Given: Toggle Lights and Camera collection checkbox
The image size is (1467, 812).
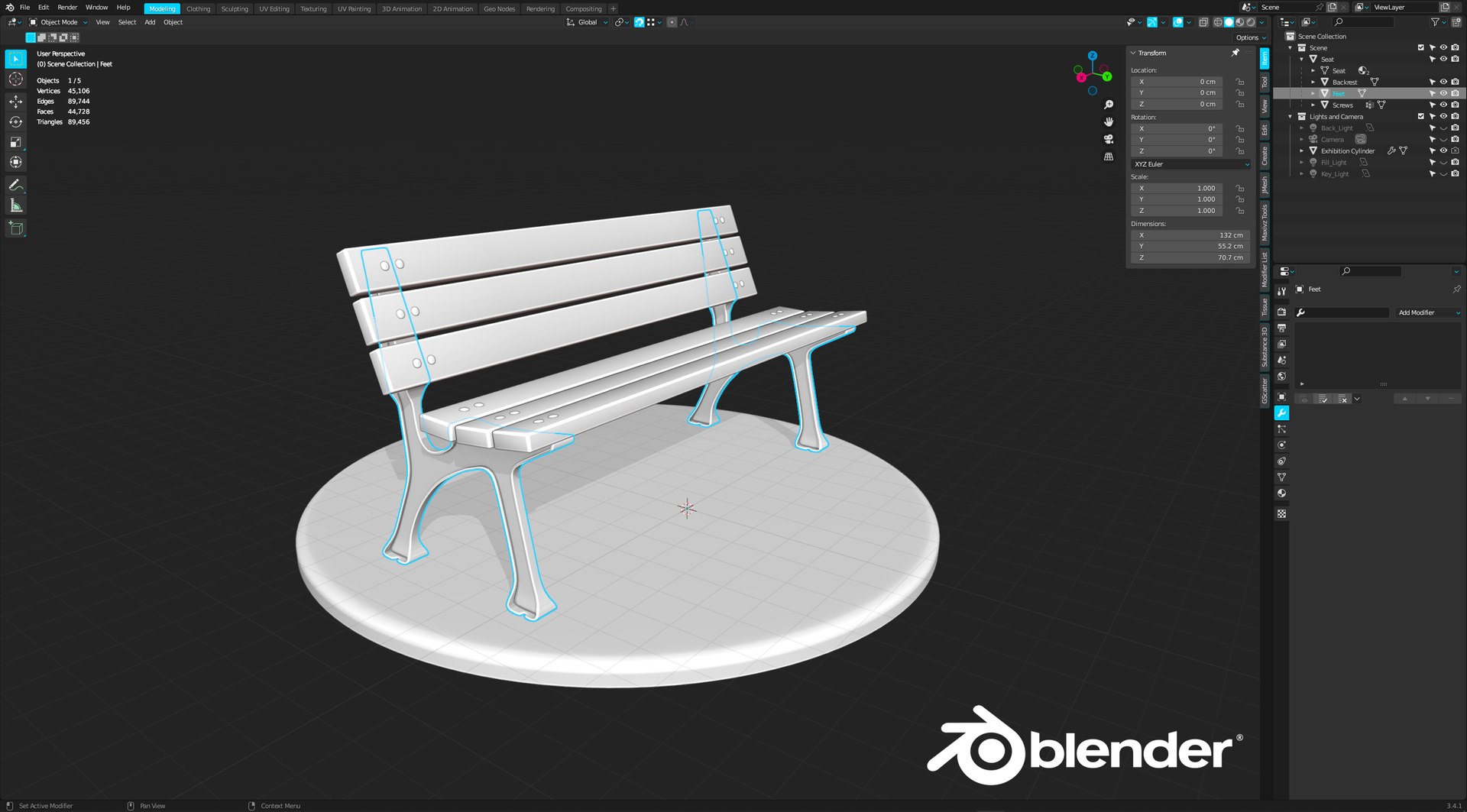Looking at the screenshot, I should point(1421,116).
